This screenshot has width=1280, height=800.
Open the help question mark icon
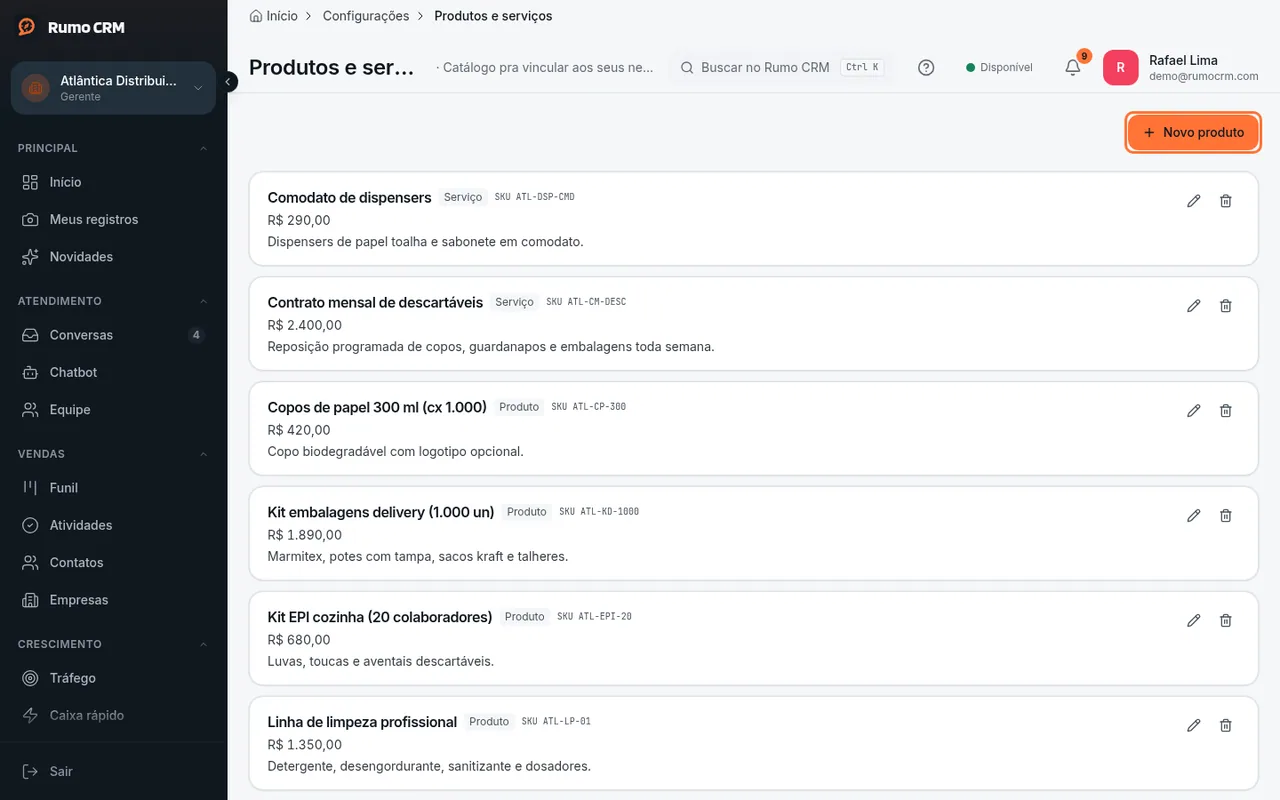click(x=926, y=67)
